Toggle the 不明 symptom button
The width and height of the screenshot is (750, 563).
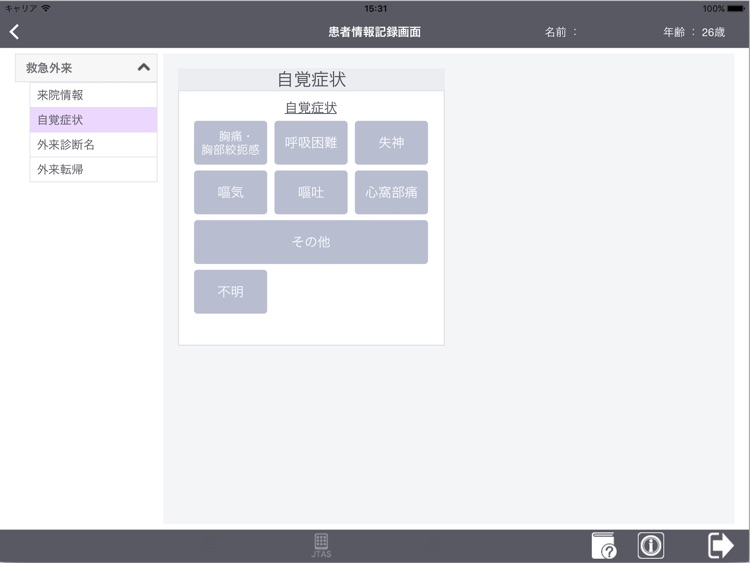(x=231, y=292)
